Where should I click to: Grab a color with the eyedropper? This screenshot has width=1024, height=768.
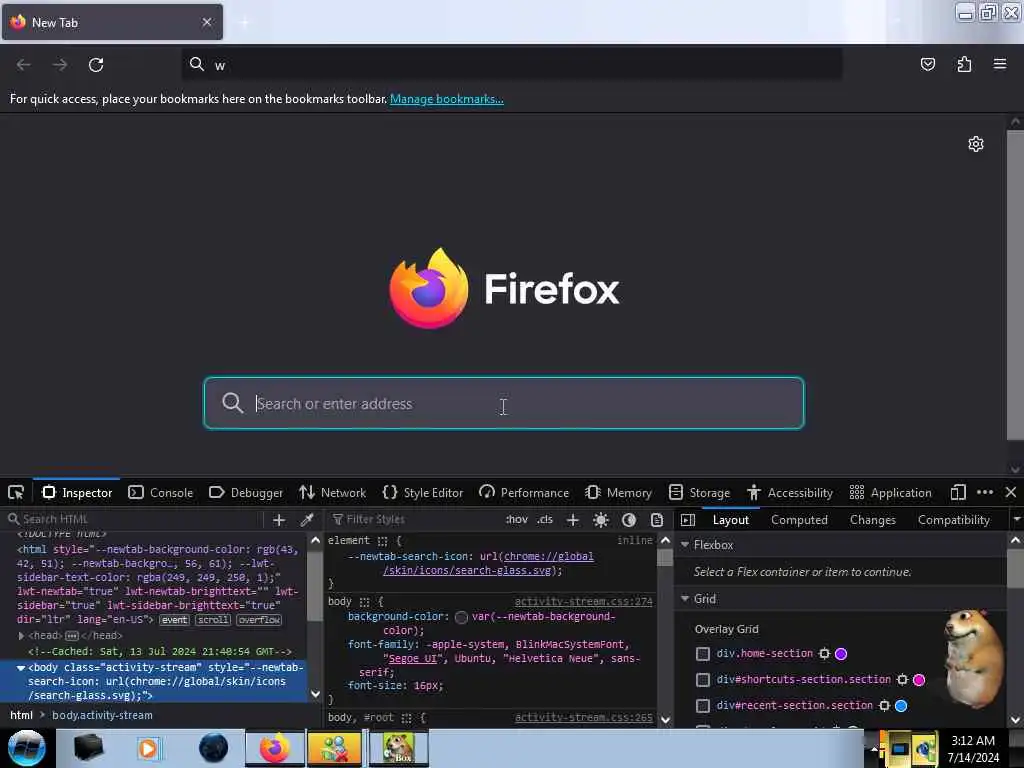[306, 520]
